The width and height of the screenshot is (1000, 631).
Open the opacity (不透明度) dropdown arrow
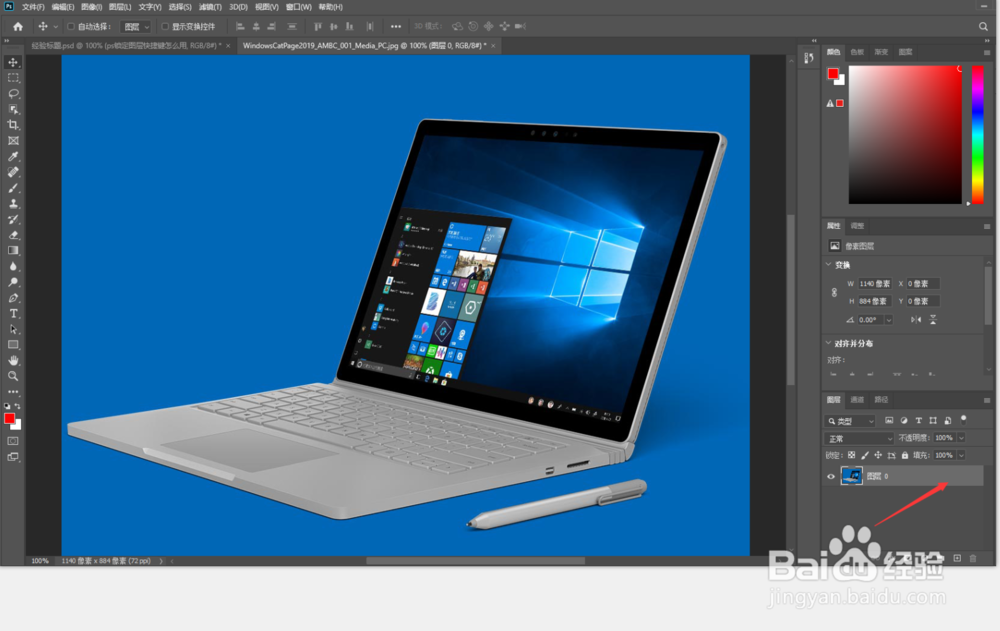961,438
